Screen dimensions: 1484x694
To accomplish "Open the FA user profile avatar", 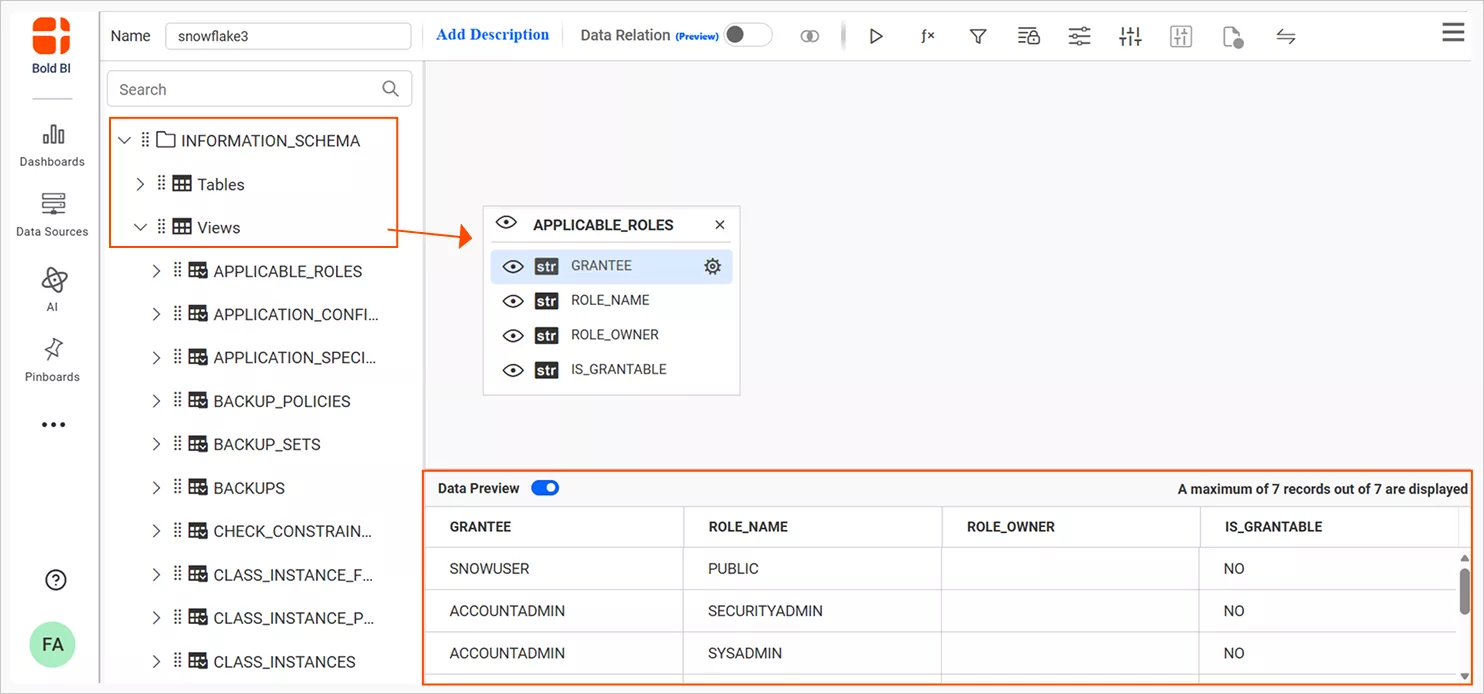I will [x=53, y=644].
